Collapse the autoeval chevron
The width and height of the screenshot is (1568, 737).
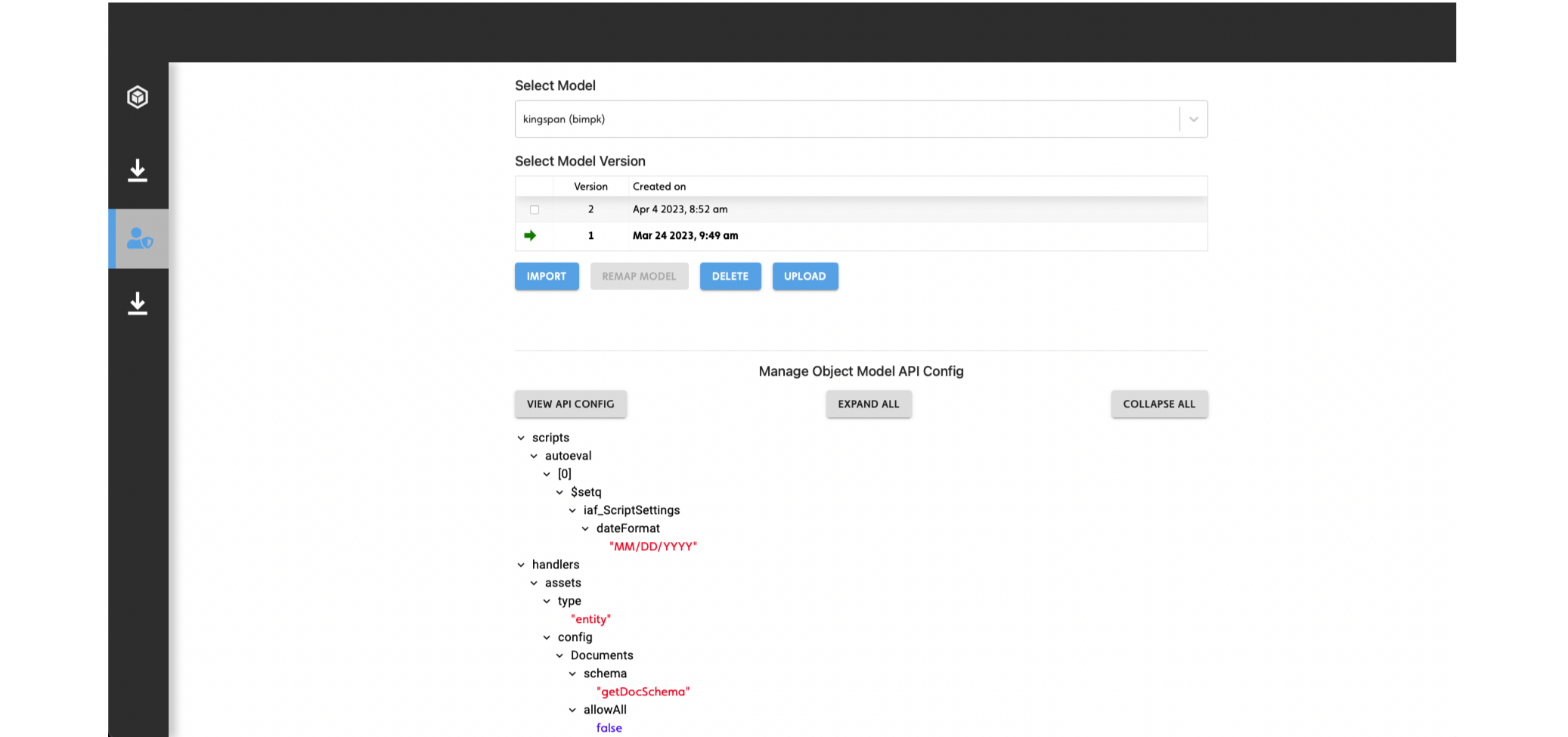(534, 456)
